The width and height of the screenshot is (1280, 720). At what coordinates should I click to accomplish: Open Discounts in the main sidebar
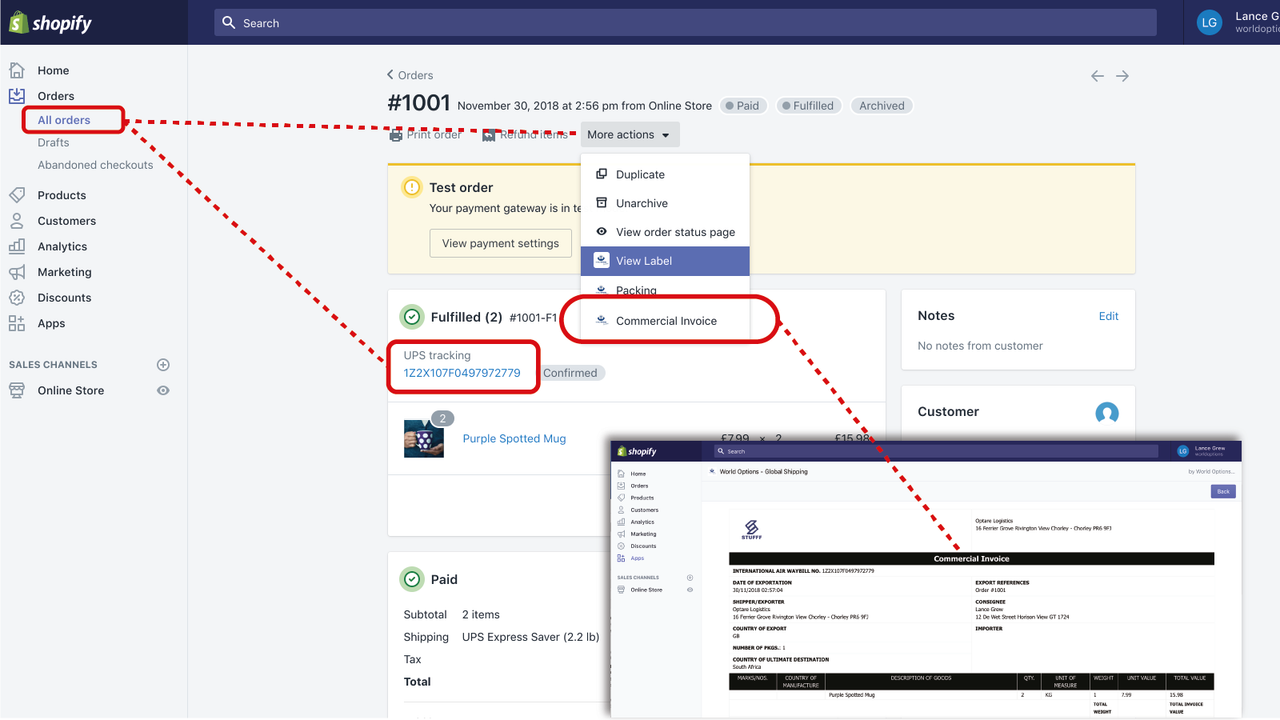(x=64, y=298)
